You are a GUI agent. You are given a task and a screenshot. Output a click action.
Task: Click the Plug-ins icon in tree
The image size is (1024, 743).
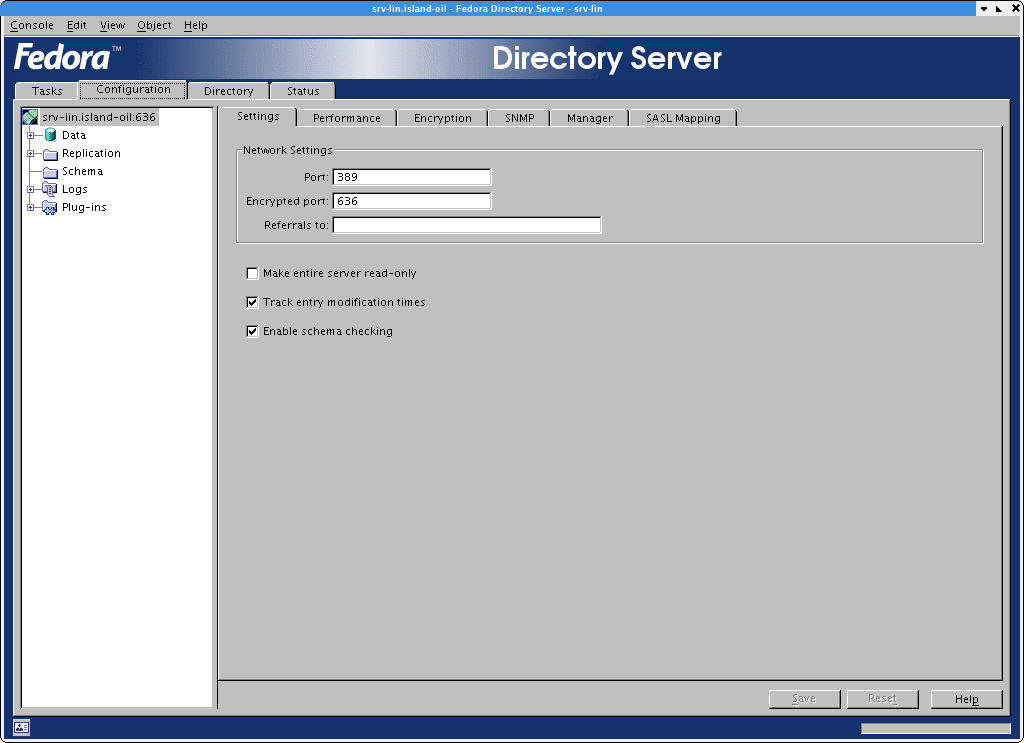pos(50,208)
